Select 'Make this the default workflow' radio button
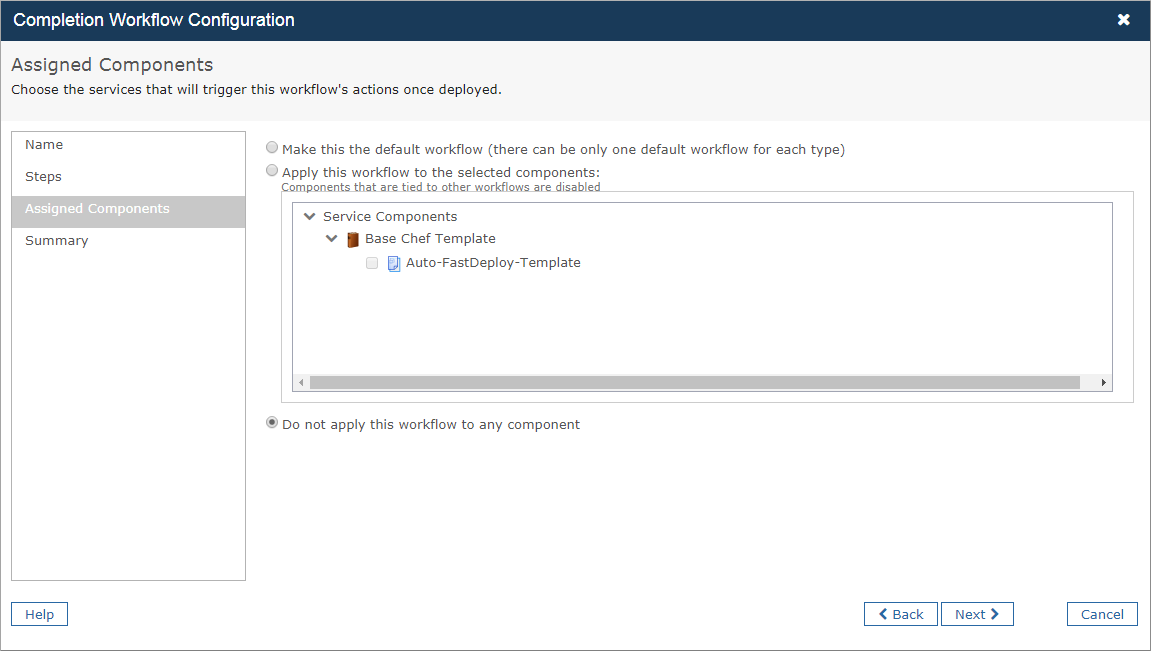This screenshot has height=651, width=1151. tap(273, 148)
